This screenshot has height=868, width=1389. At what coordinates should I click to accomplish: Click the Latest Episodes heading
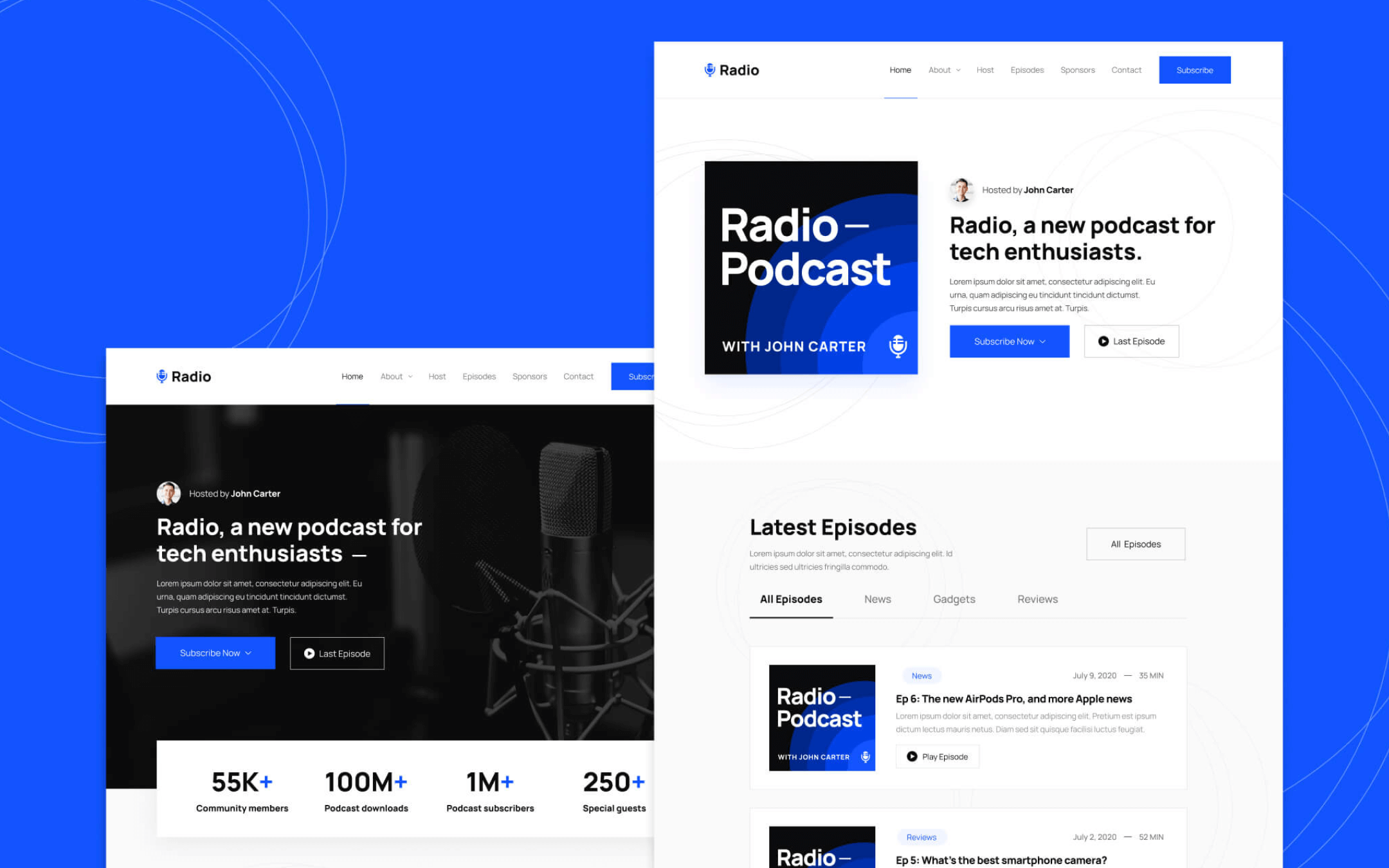click(833, 527)
